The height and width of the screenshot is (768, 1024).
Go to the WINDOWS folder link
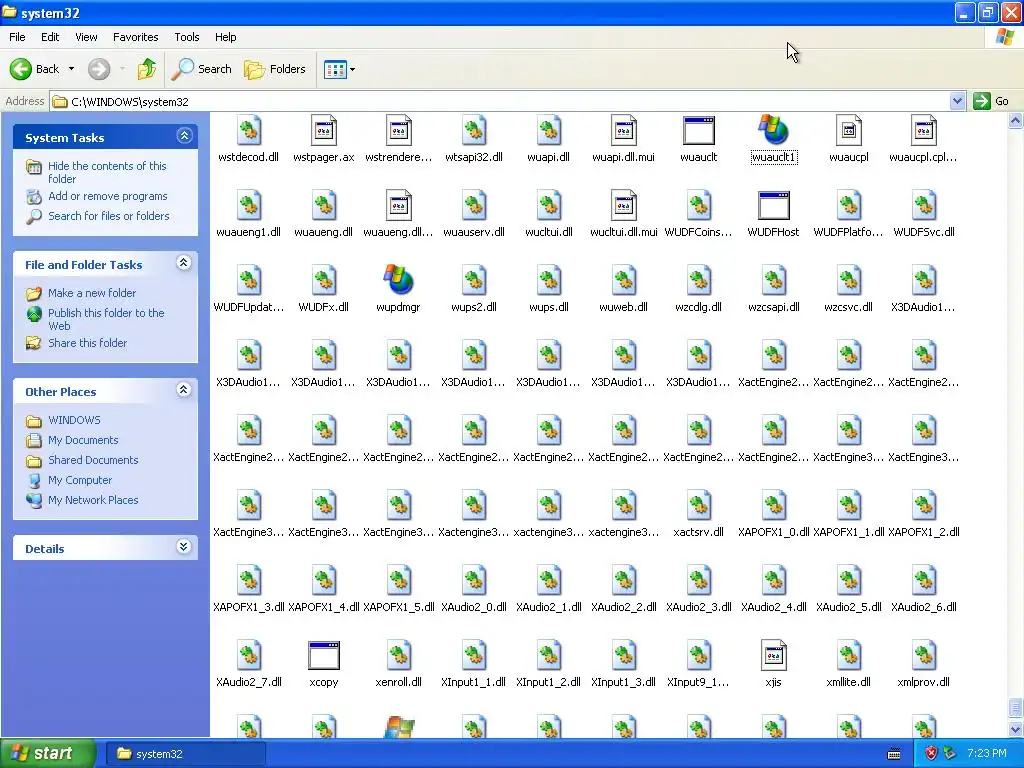pos(74,420)
